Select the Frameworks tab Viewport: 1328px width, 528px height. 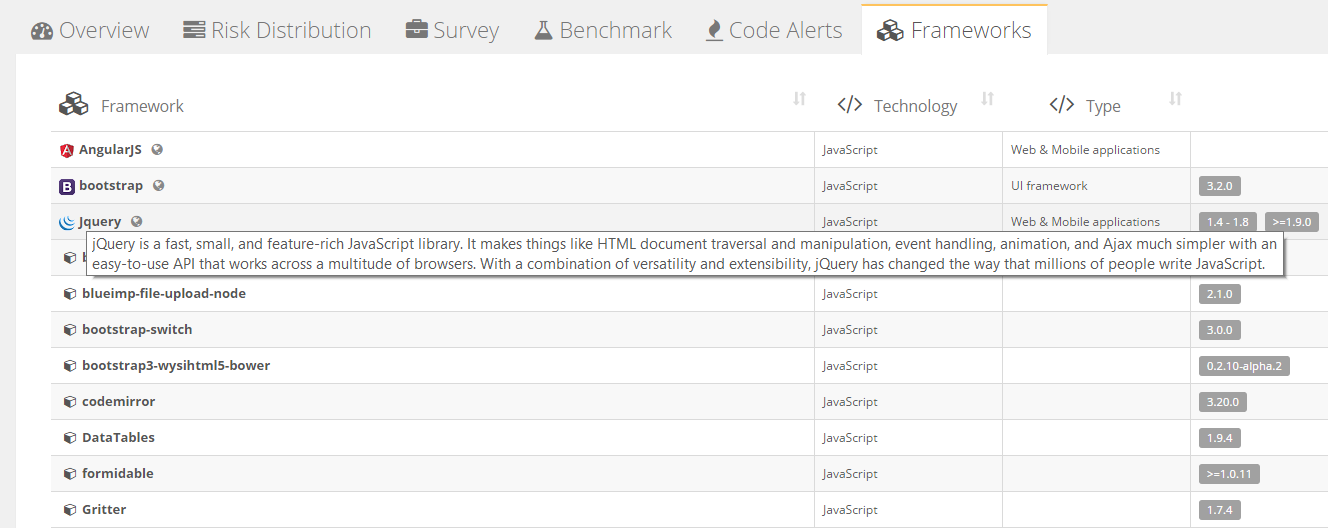click(x=954, y=30)
